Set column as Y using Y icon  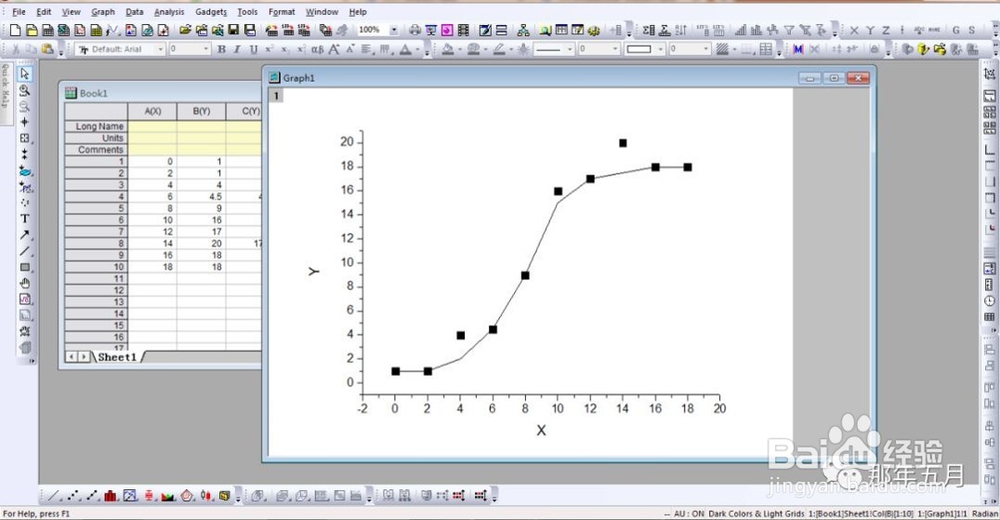[x=870, y=30]
